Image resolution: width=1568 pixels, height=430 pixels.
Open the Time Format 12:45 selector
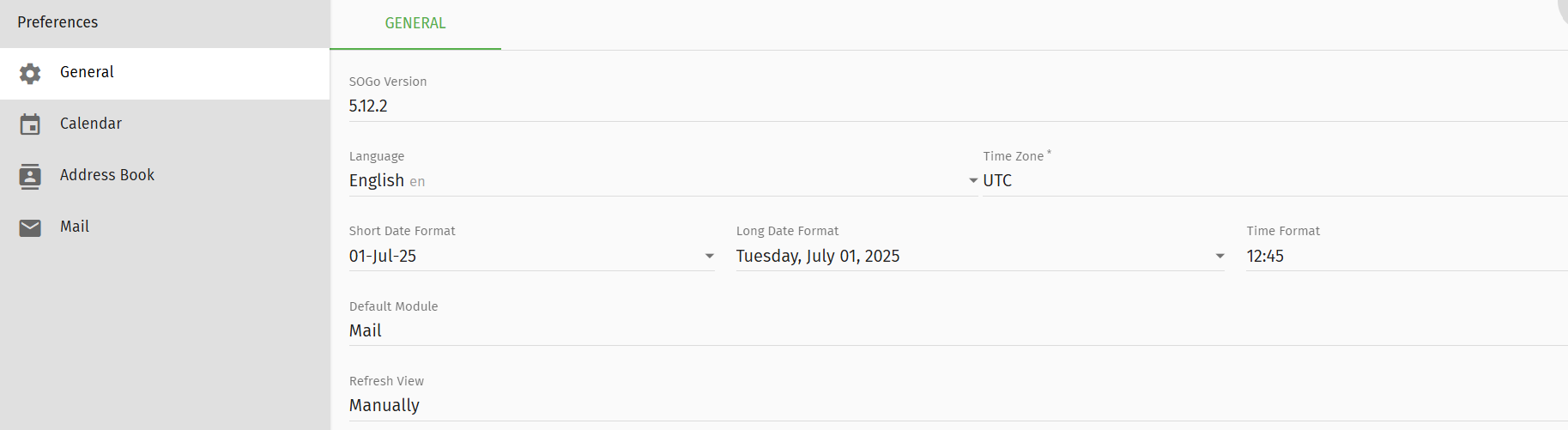tap(1407, 256)
